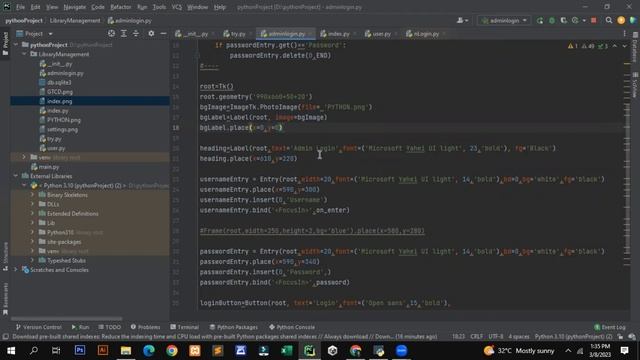Open the Tools menu
Image resolution: width=640 pixels, height=360 pixels.
click(159, 7)
